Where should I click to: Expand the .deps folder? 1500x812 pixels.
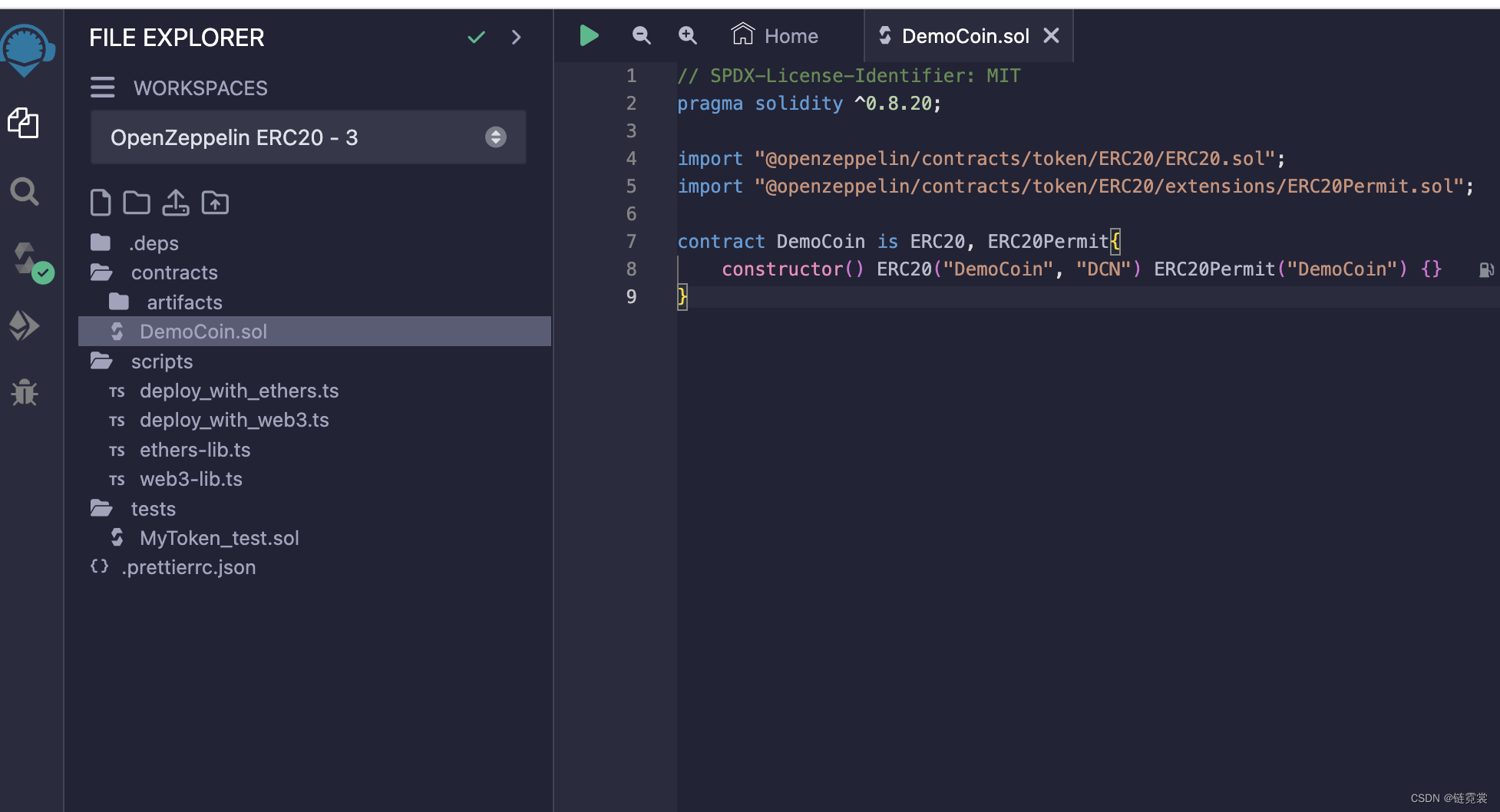coord(135,243)
